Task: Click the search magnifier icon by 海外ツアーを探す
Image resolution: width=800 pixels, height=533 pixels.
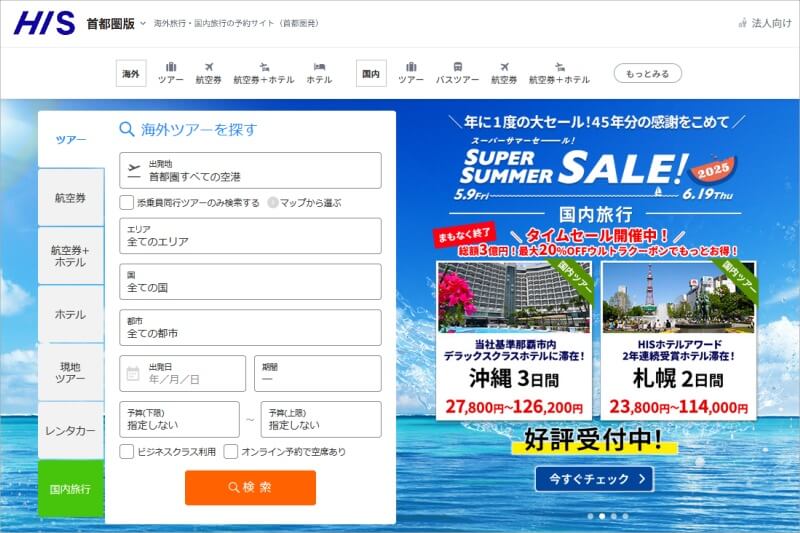Action: coord(127,129)
